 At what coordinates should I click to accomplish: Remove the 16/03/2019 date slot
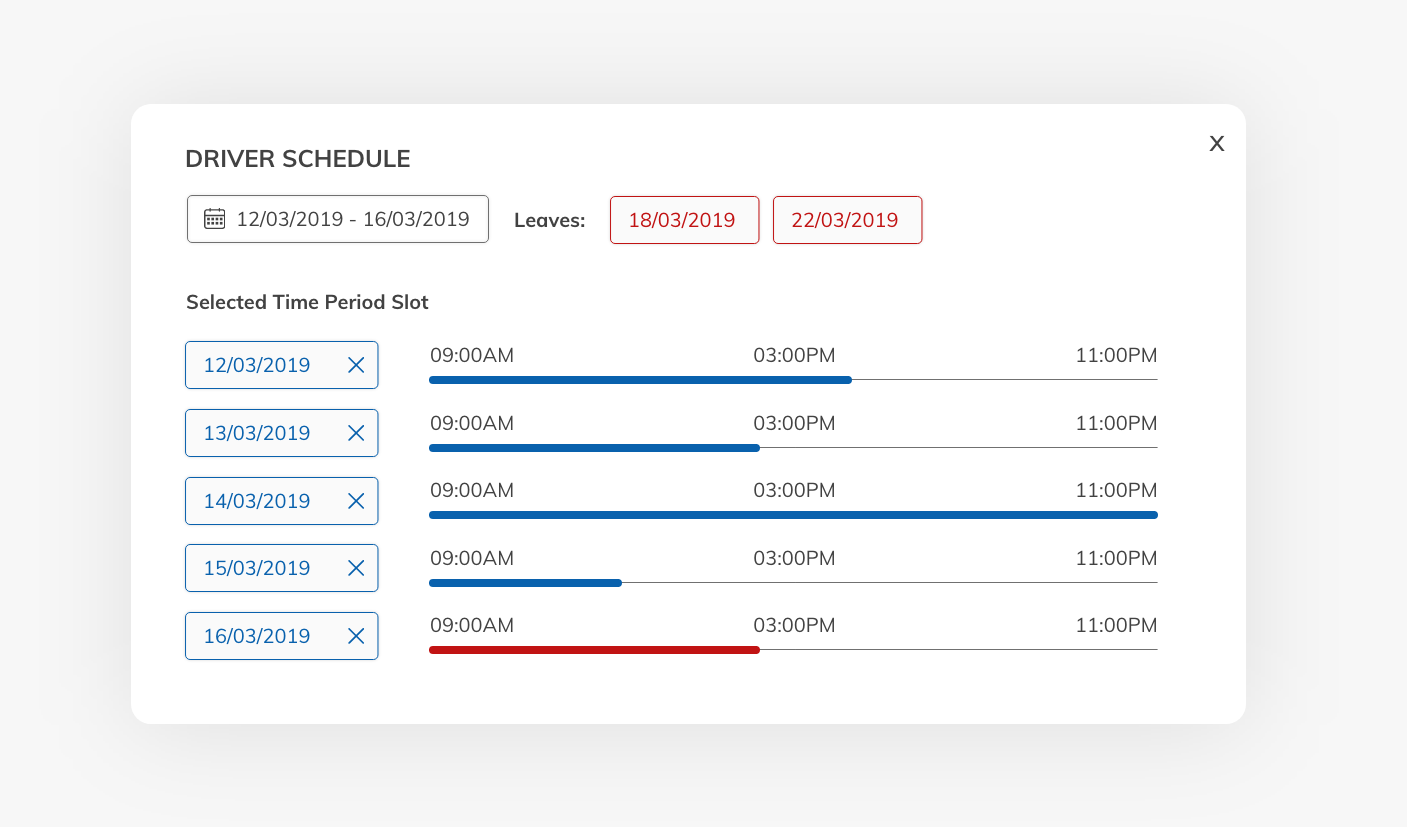pos(355,636)
